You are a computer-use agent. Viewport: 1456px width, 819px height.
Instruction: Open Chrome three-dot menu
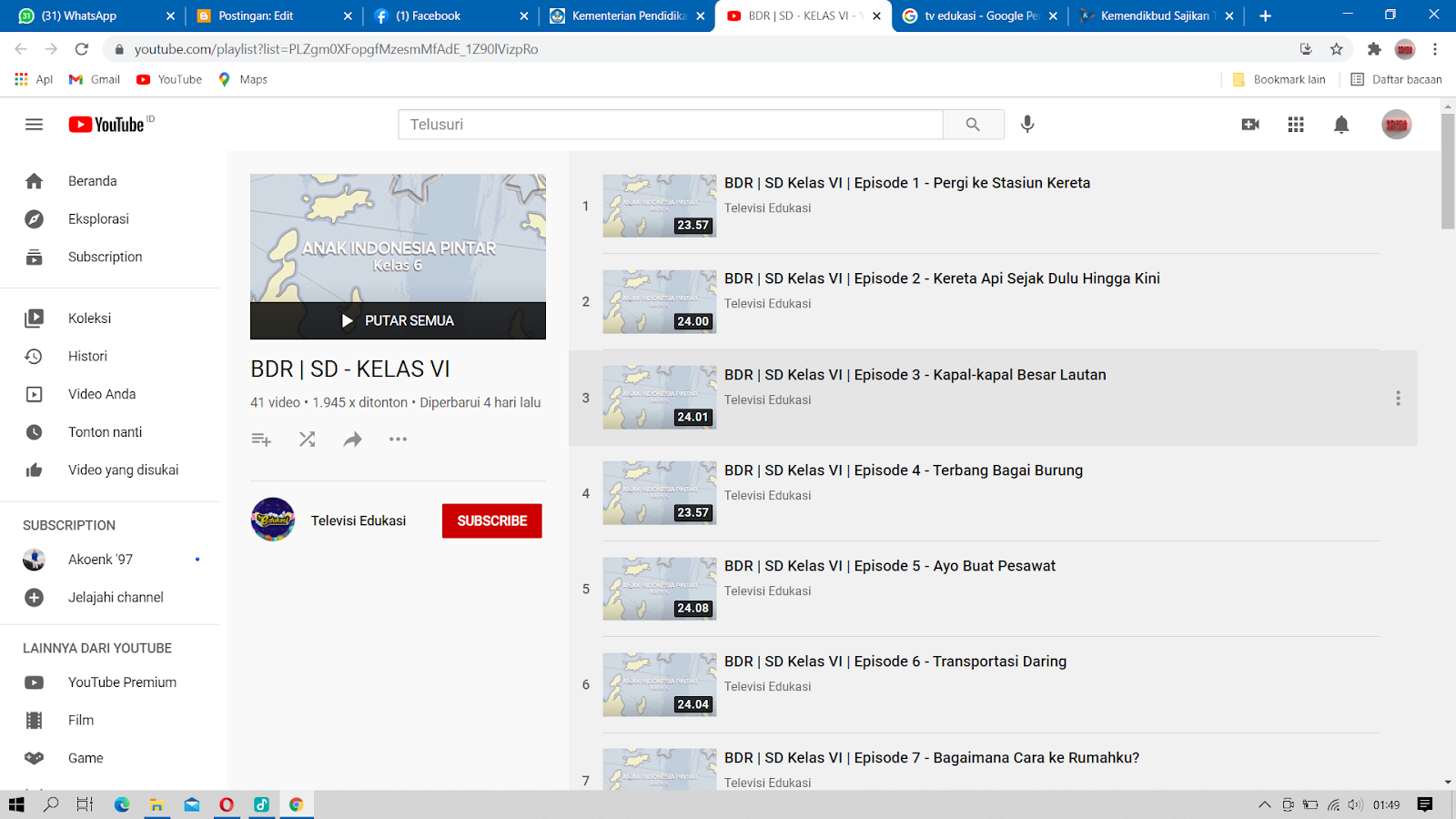point(1435,49)
